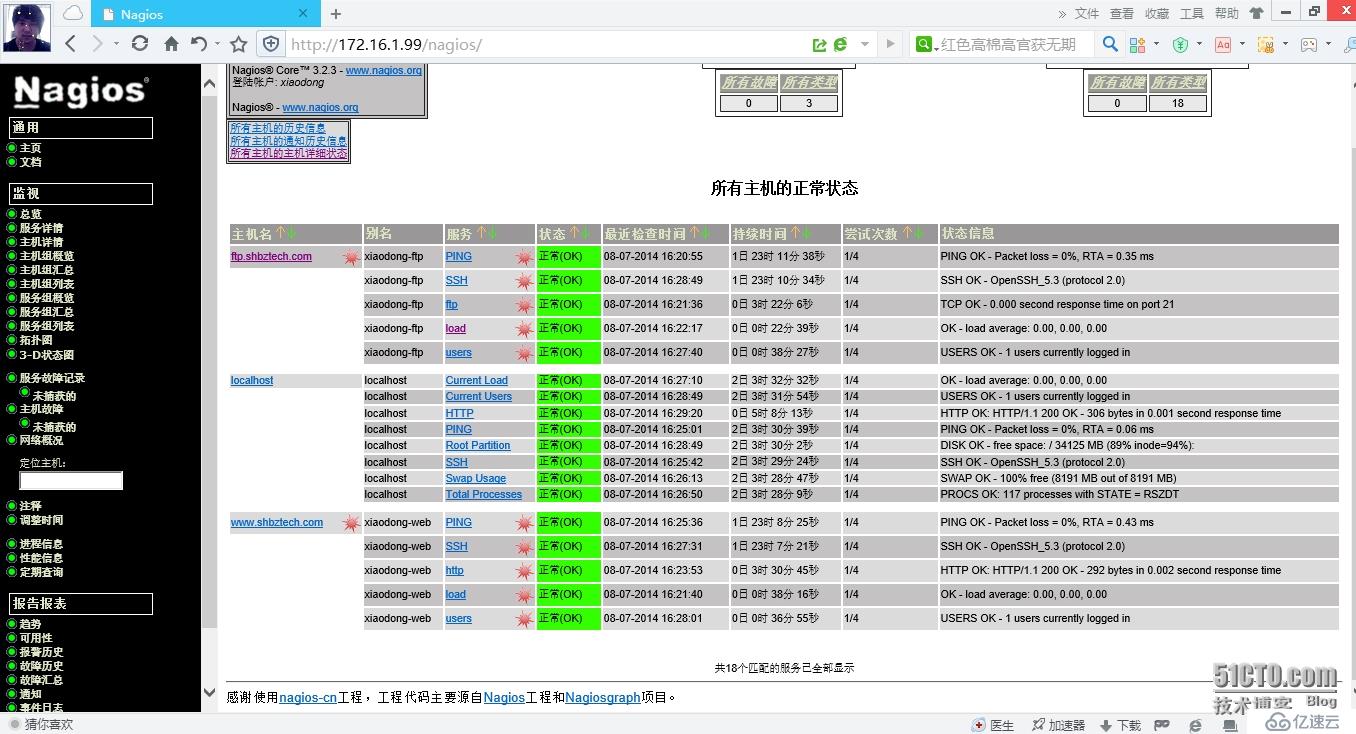Image resolution: width=1356 pixels, height=734 pixels.
Task: Open 帮助 menu
Action: pos(1227,14)
